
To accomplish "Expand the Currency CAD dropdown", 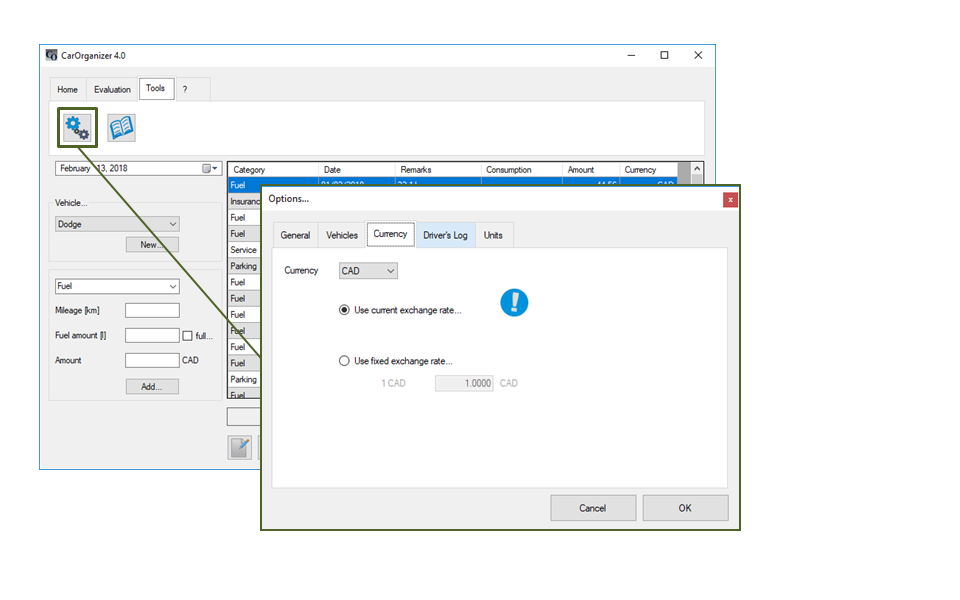I will pos(368,271).
